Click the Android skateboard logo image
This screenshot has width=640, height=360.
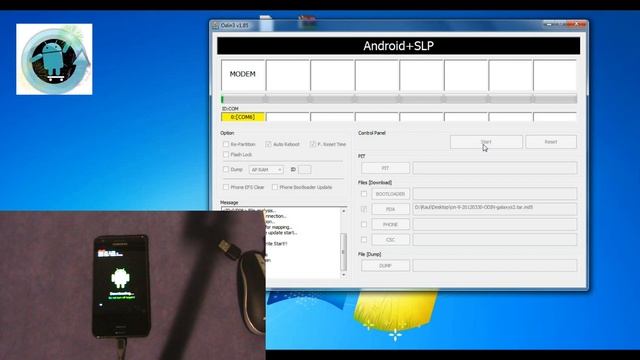pos(54,59)
